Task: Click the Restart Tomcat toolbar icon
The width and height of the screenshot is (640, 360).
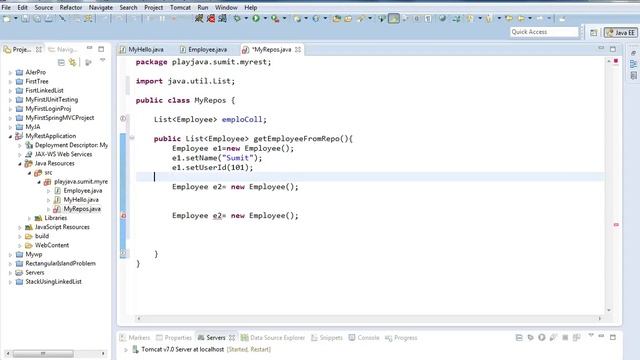Action: click(222, 18)
